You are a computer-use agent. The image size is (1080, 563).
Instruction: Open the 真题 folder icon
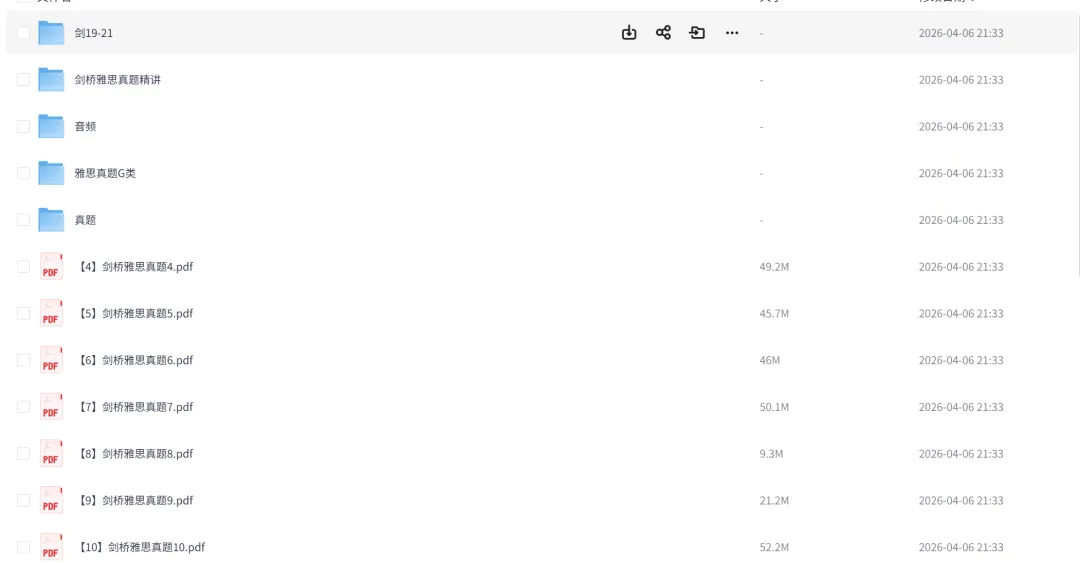(51, 220)
